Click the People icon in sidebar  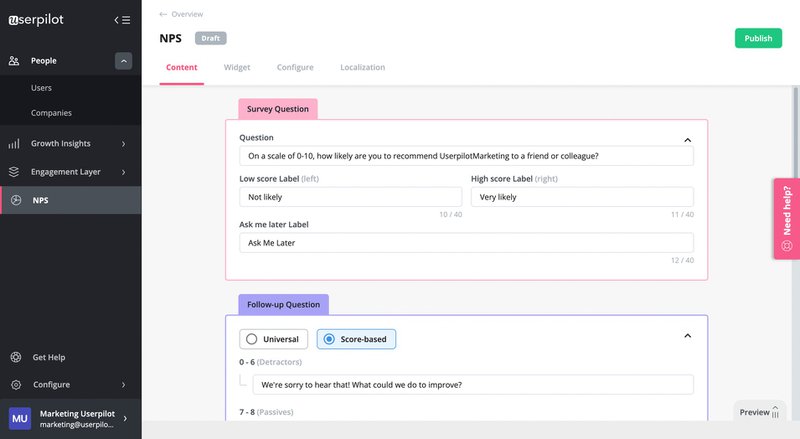coord(14,61)
